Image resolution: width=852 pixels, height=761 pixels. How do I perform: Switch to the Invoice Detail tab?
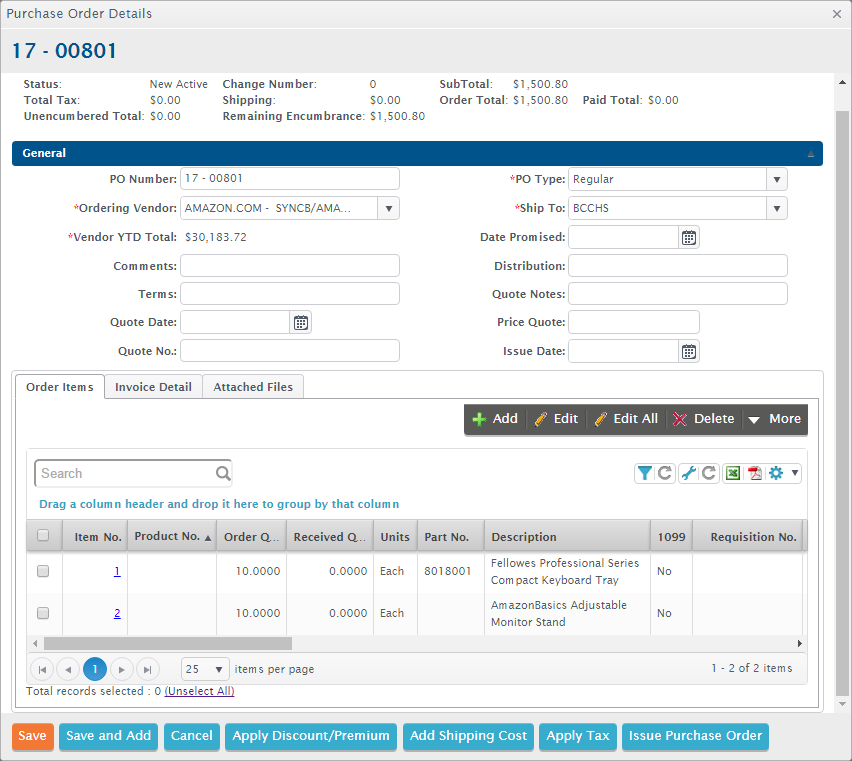coord(153,387)
